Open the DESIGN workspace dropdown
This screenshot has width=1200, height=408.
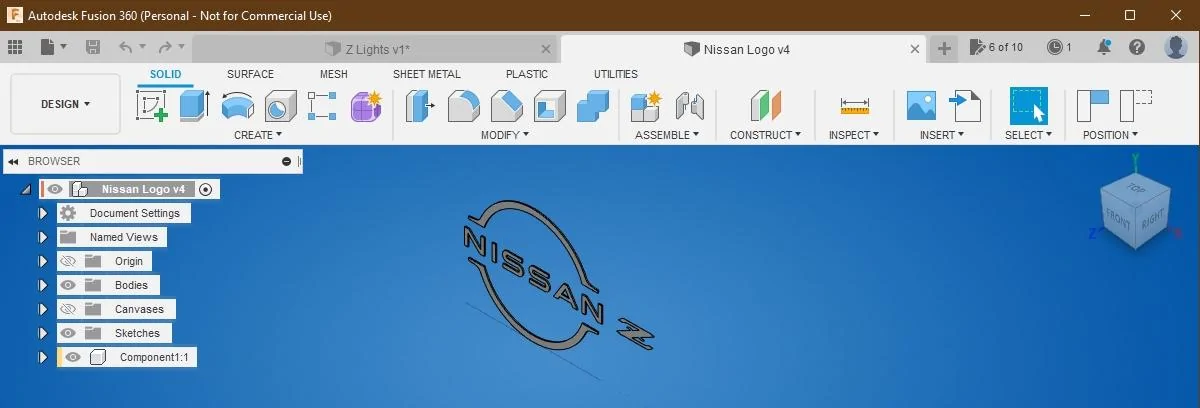click(x=65, y=104)
